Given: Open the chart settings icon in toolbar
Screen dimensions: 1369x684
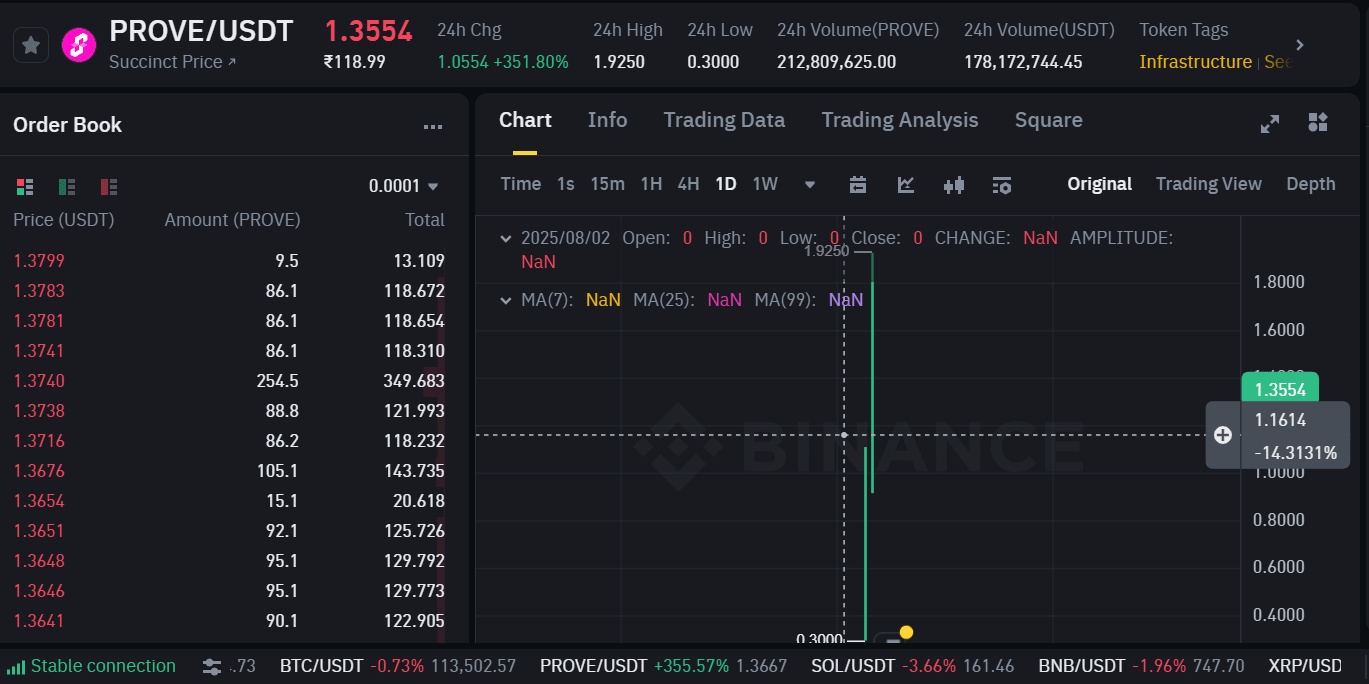Looking at the screenshot, I should tap(1002, 184).
